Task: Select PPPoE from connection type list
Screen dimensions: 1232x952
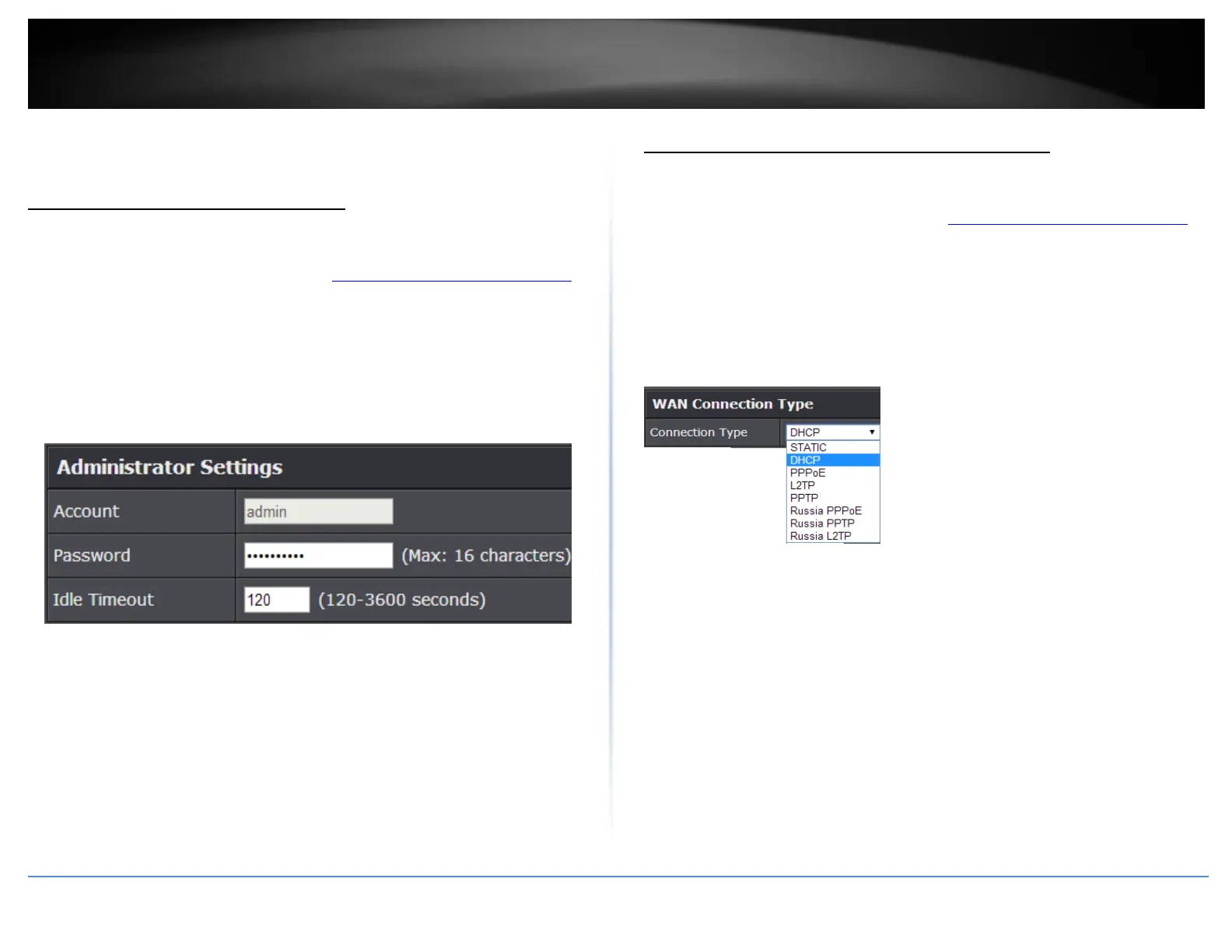Action: tap(833, 472)
